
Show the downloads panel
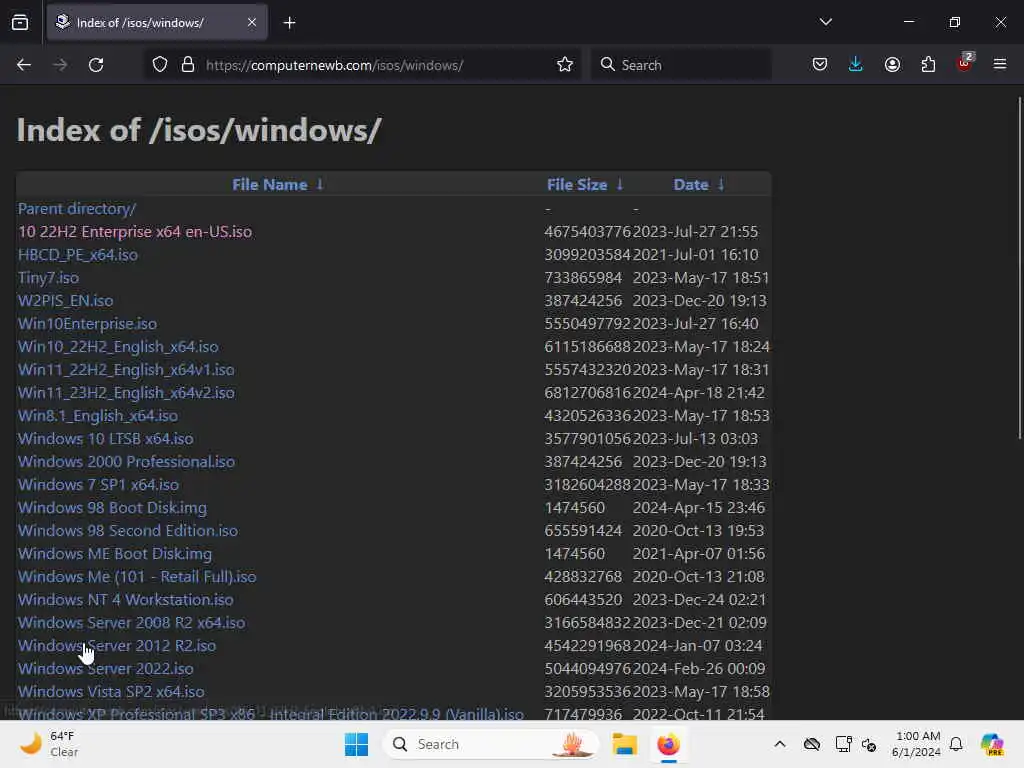(856, 65)
